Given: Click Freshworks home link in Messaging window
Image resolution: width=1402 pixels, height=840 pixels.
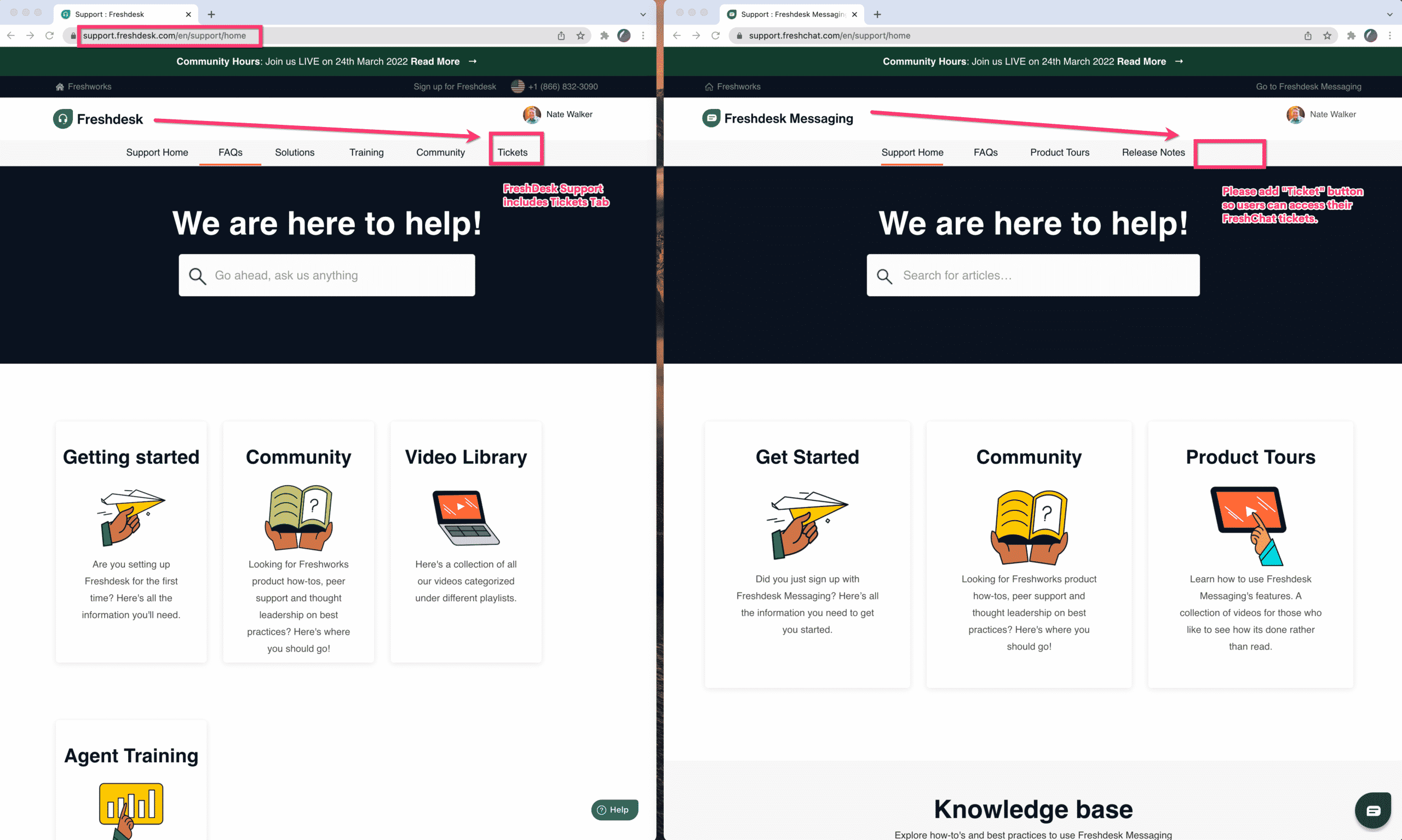Looking at the screenshot, I should click(732, 87).
